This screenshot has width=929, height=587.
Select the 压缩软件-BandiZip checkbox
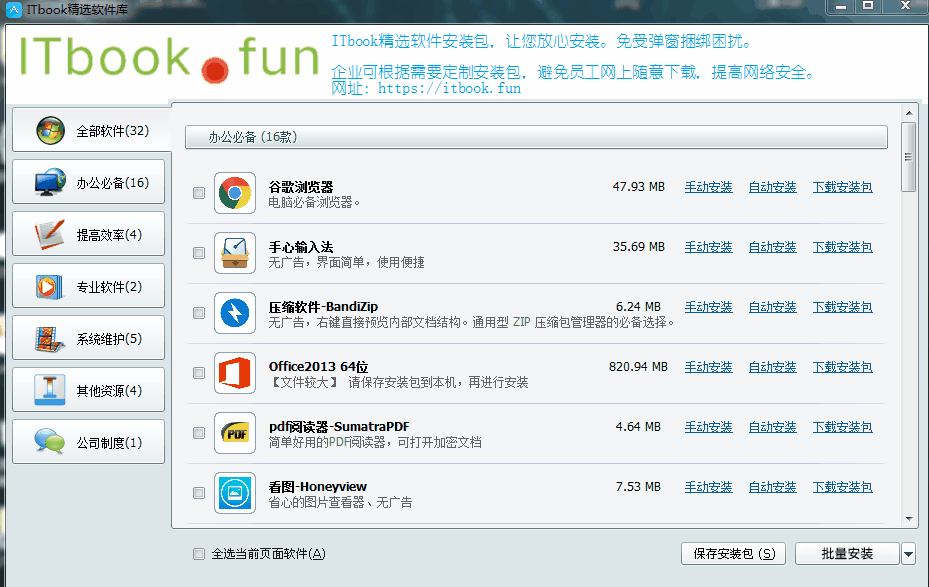(199, 313)
